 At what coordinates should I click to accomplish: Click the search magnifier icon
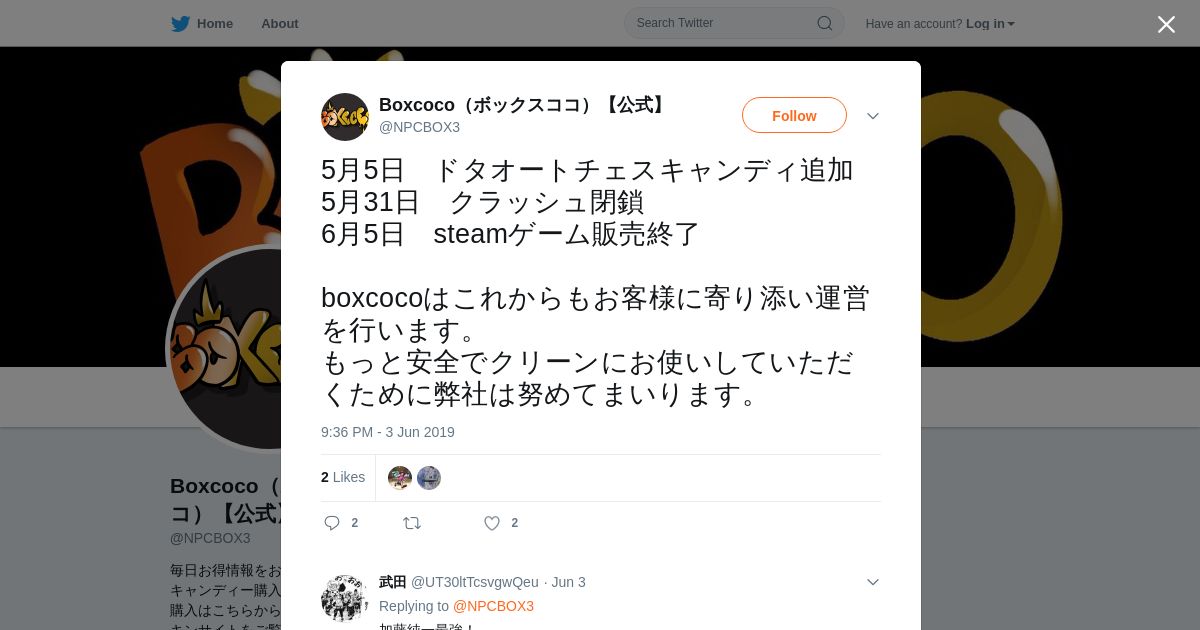tap(825, 23)
